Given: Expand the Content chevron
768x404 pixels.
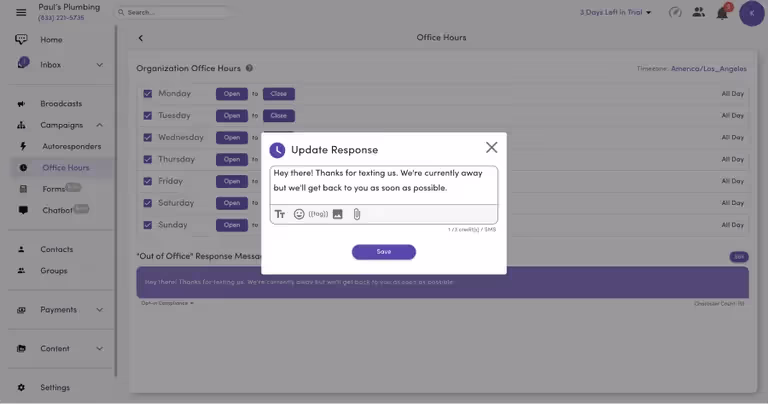Looking at the screenshot, I should pos(99,349).
